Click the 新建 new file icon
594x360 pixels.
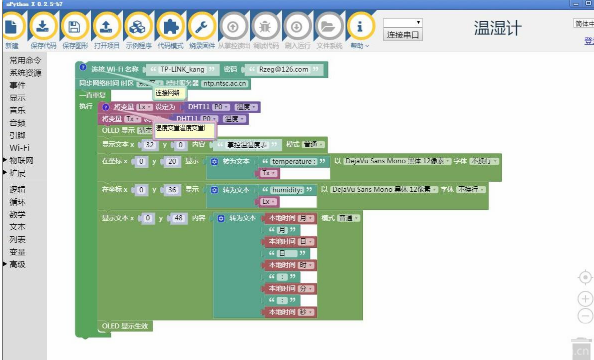12,27
